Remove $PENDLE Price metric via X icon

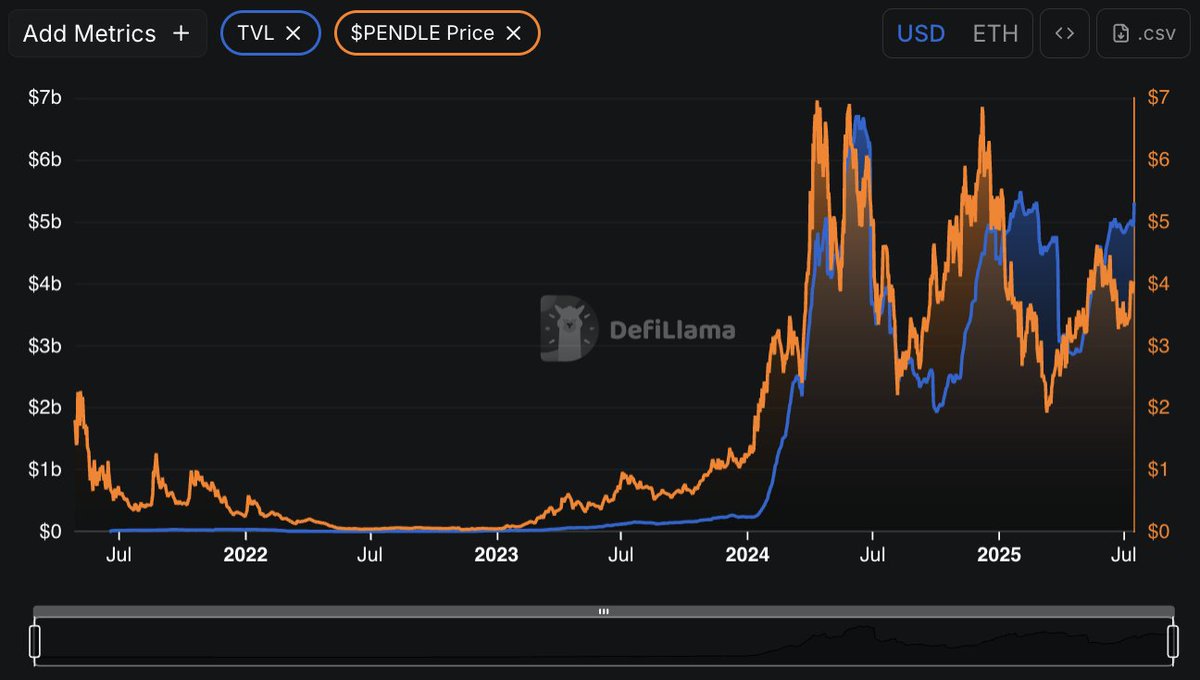pos(513,33)
